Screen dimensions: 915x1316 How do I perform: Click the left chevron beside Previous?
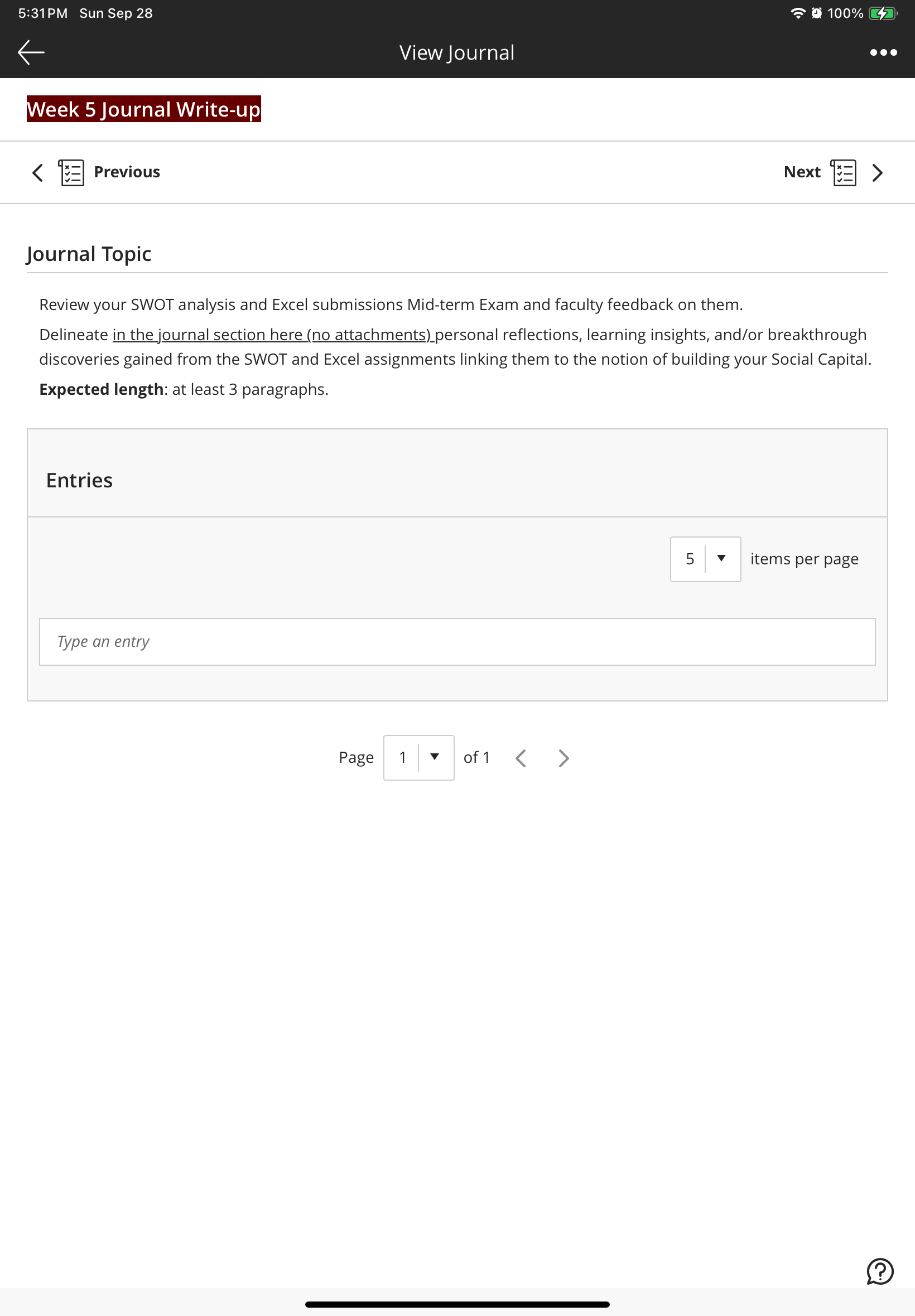click(38, 172)
